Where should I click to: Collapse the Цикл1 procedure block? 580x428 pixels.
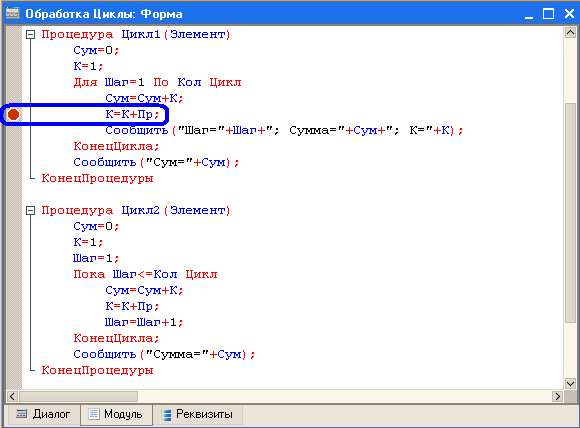31,35
